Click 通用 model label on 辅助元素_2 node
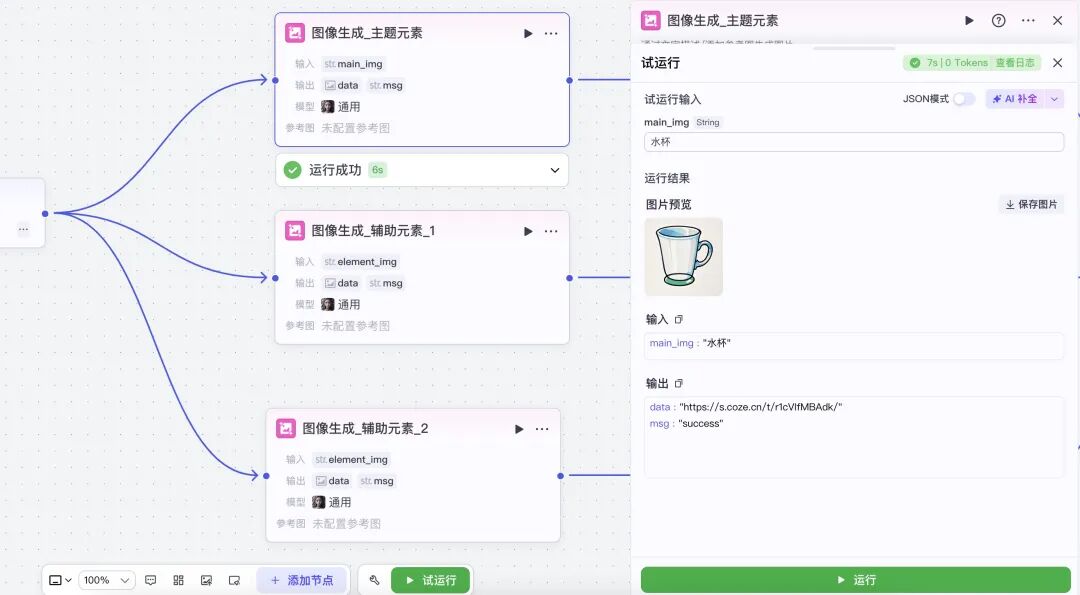 [x=340, y=502]
